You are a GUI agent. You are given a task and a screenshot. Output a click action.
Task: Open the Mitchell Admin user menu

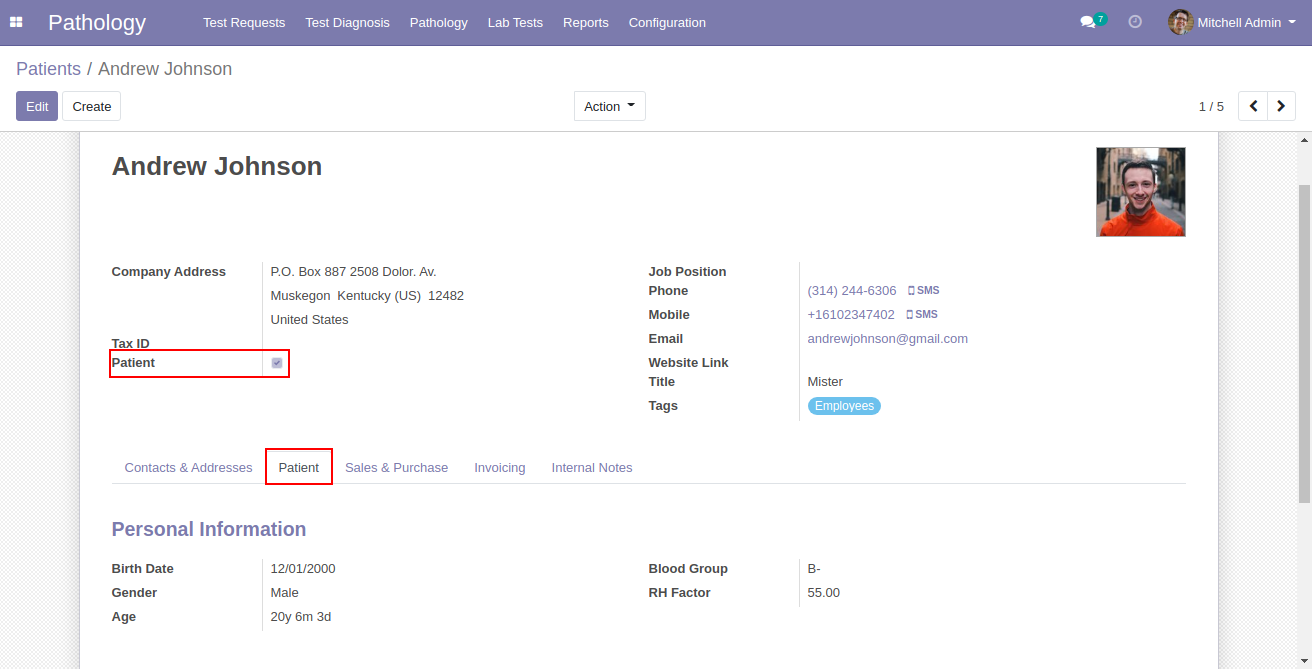(1238, 22)
